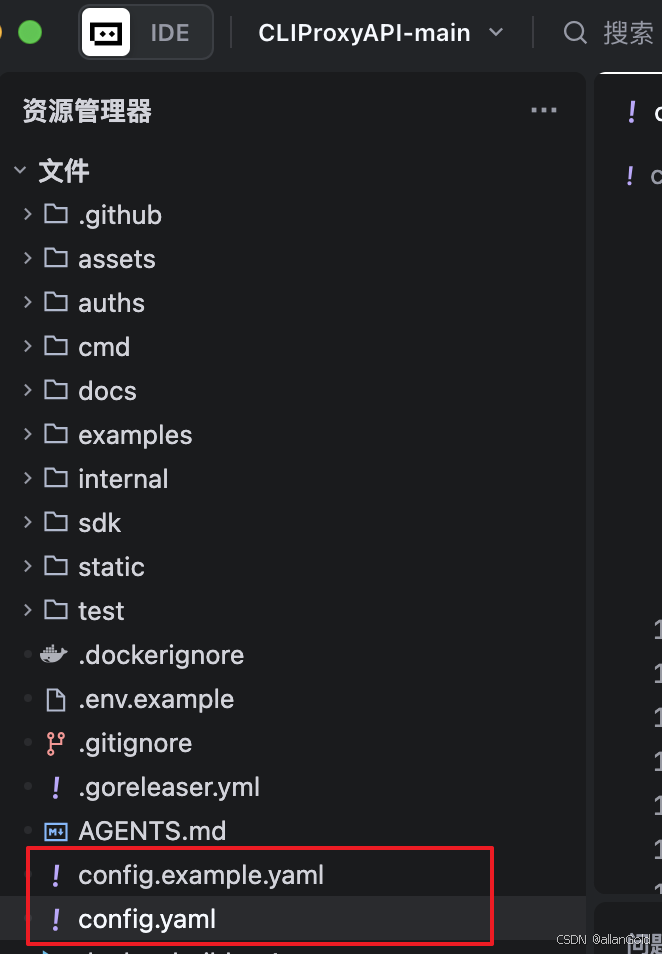Screen dimensions: 662x954
Task: Click the Docker whale icon of .dockerignore
Action: click(x=54, y=655)
